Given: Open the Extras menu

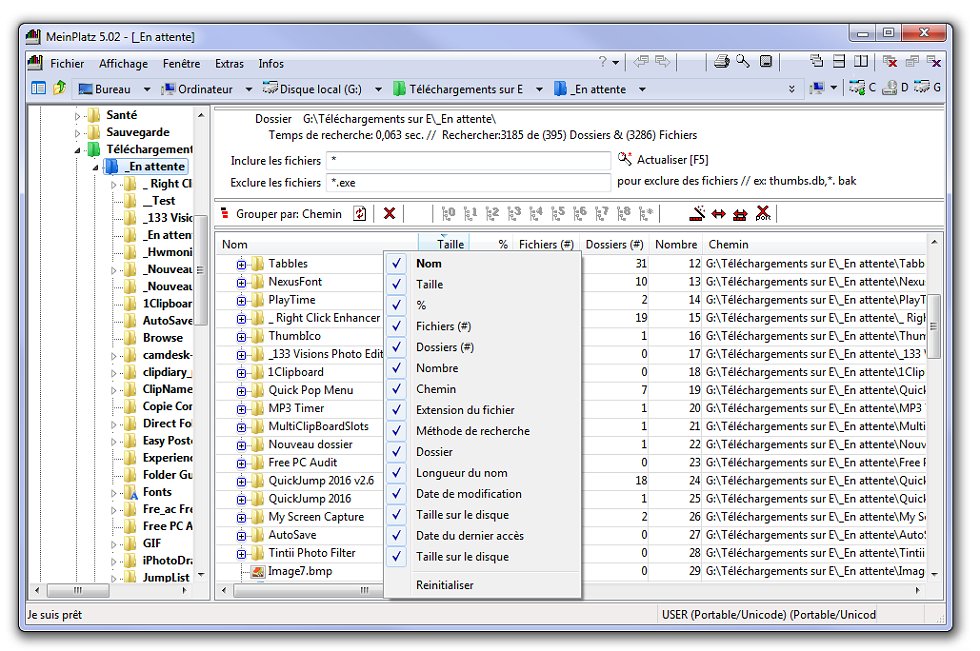Looking at the screenshot, I should (x=229, y=63).
